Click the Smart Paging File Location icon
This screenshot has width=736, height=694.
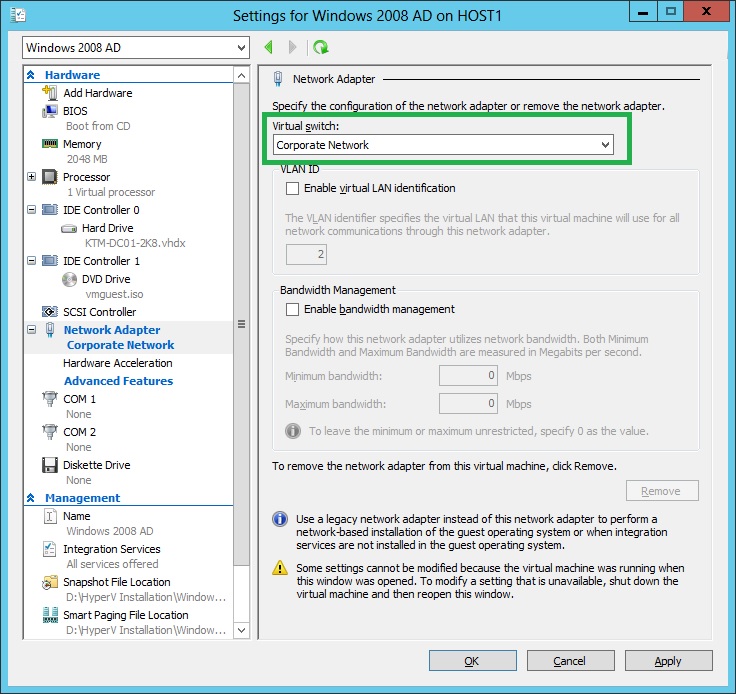(49, 615)
